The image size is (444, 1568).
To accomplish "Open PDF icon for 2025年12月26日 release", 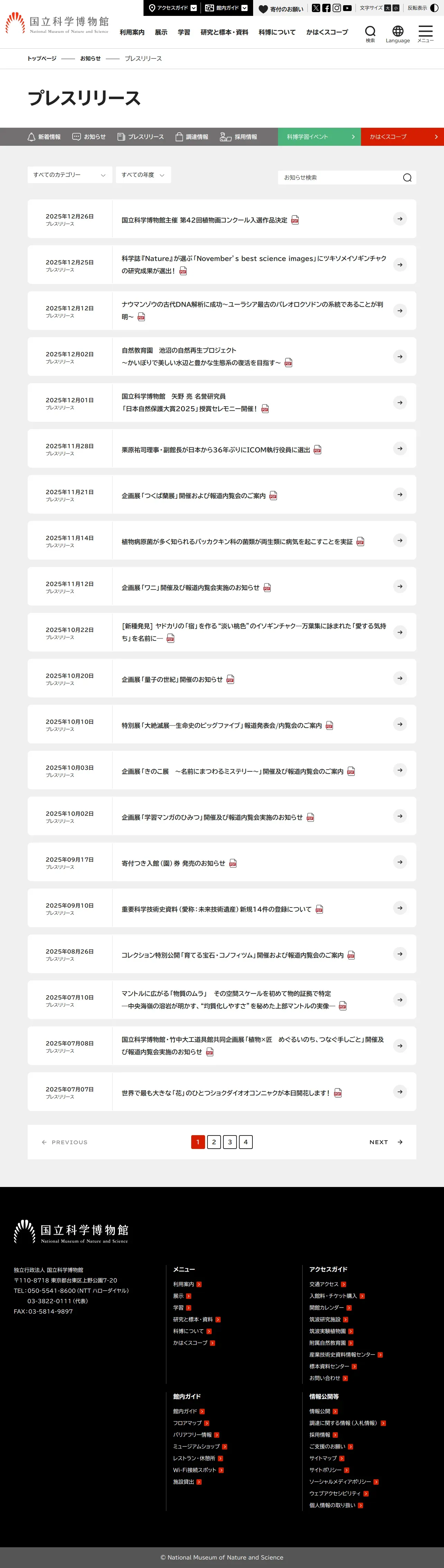I will 295,220.
